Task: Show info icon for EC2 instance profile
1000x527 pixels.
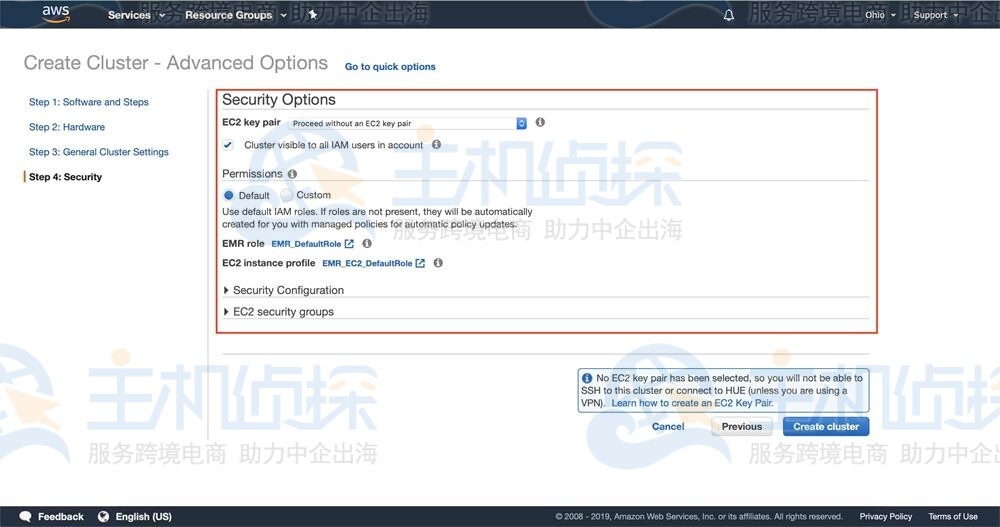Action: [x=438, y=262]
